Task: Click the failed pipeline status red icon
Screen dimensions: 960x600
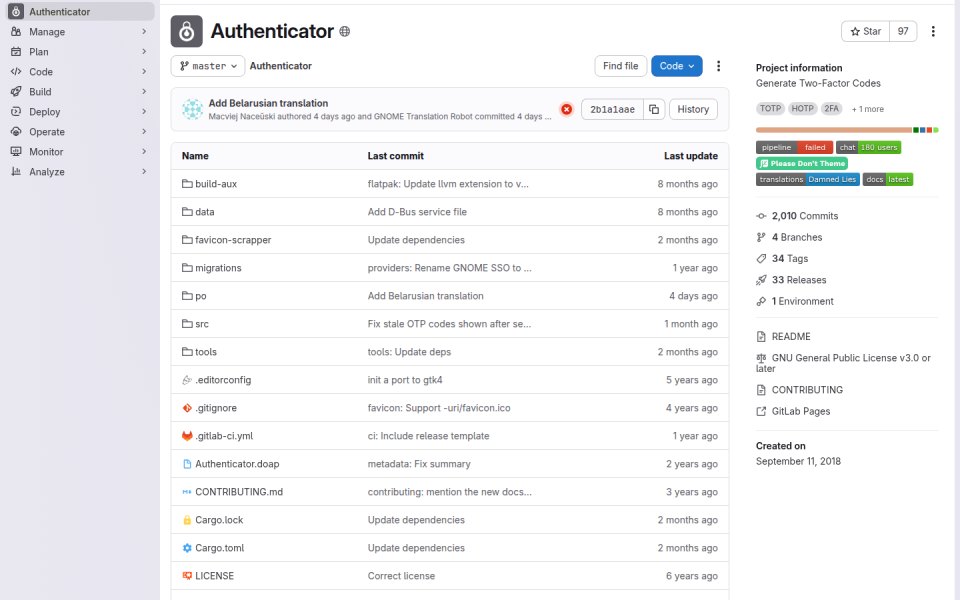Action: tap(566, 109)
